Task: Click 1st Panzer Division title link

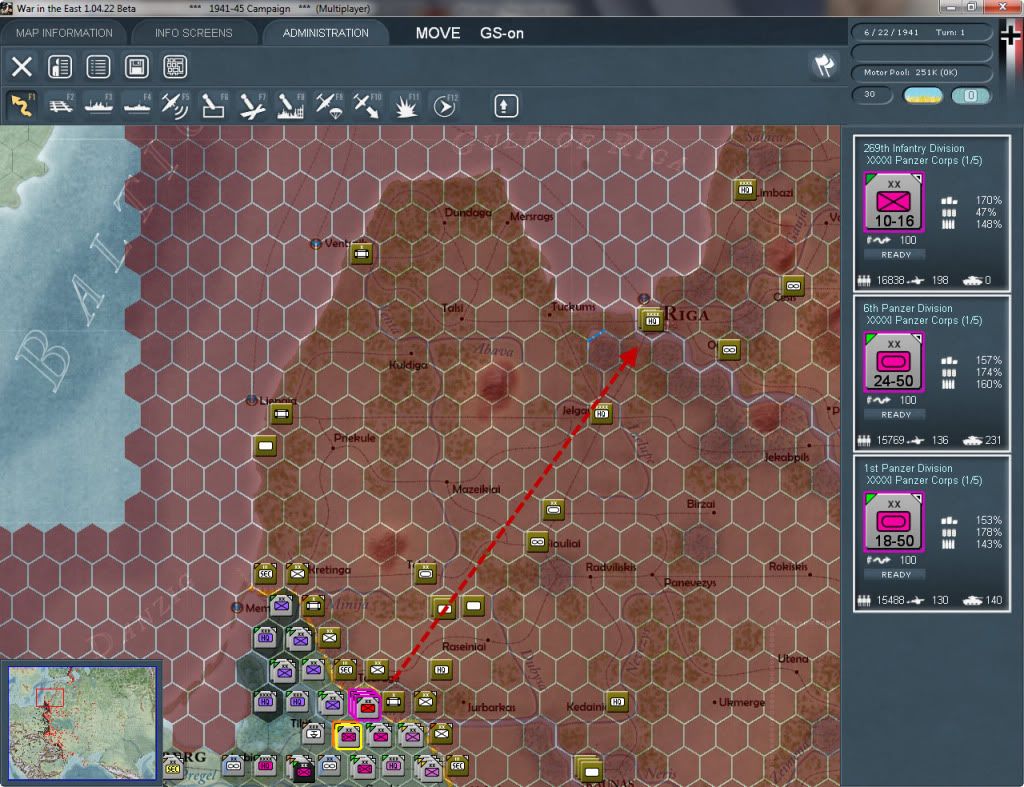Action: [907, 468]
